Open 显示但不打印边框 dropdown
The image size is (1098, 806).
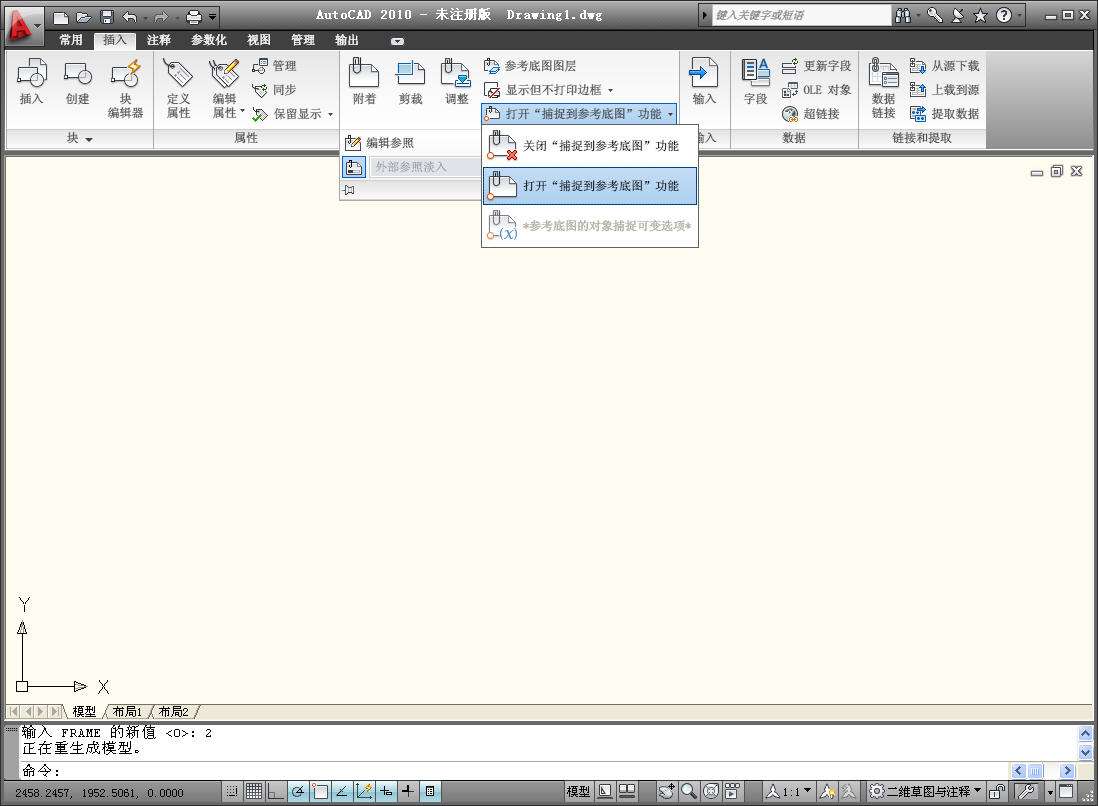pyautogui.click(x=611, y=90)
